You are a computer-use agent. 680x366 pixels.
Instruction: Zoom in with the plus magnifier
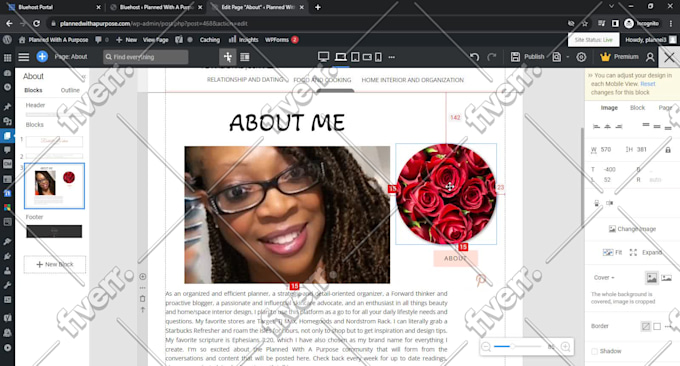(566, 346)
